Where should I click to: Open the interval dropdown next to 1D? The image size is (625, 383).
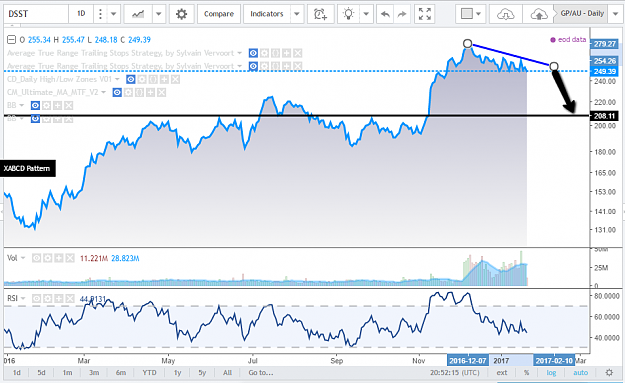point(113,14)
